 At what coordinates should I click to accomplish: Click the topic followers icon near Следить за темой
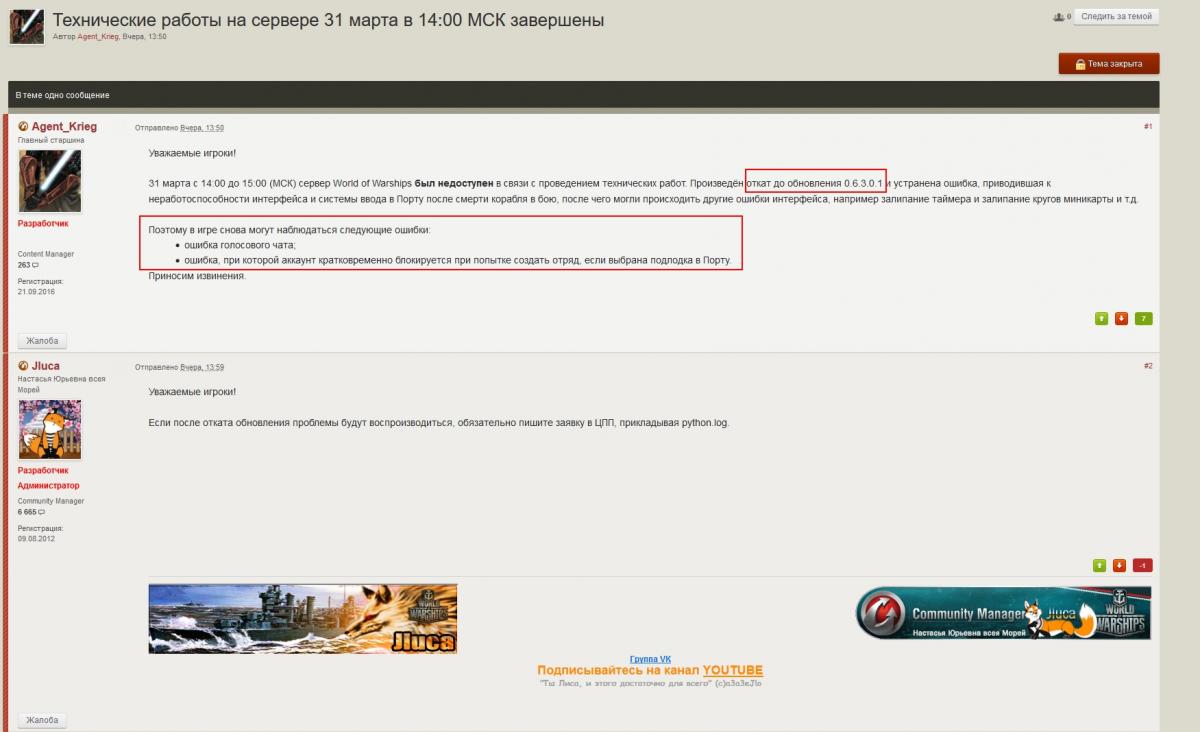(x=1061, y=16)
